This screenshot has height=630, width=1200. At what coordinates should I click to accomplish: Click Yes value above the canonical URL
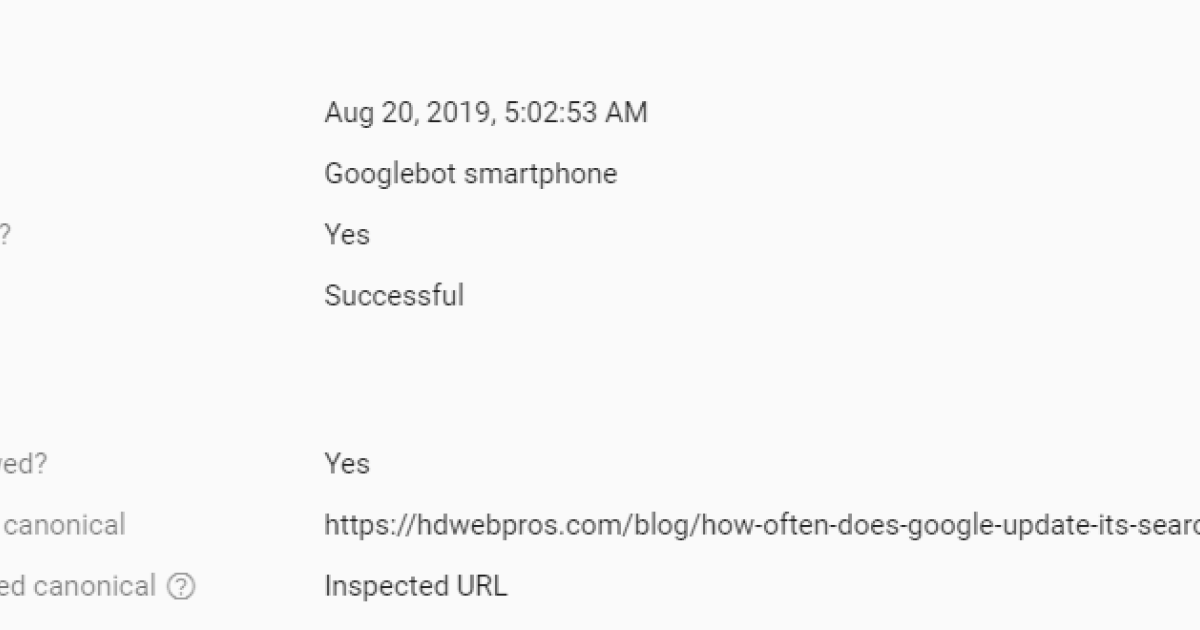pyautogui.click(x=347, y=464)
